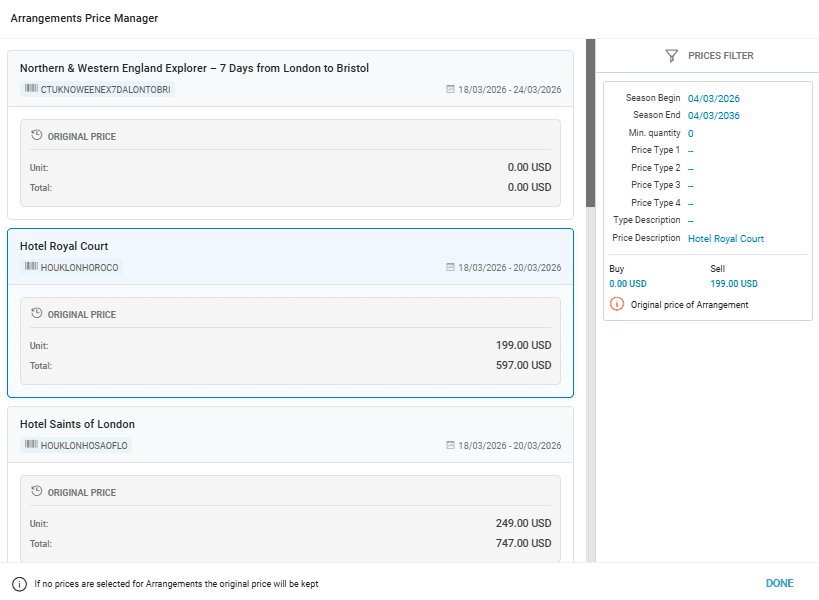Click calendar icon beside Hotel Royal Court dates
819x600 pixels.
click(x=450, y=268)
